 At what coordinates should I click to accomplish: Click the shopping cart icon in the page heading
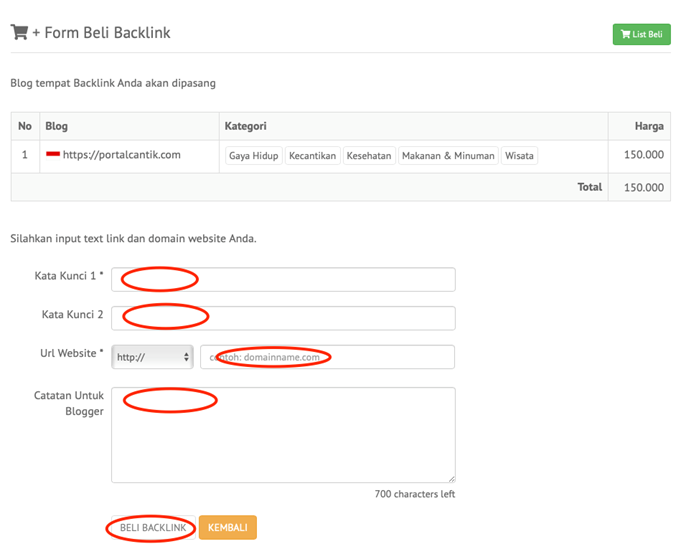pyautogui.click(x=19, y=32)
